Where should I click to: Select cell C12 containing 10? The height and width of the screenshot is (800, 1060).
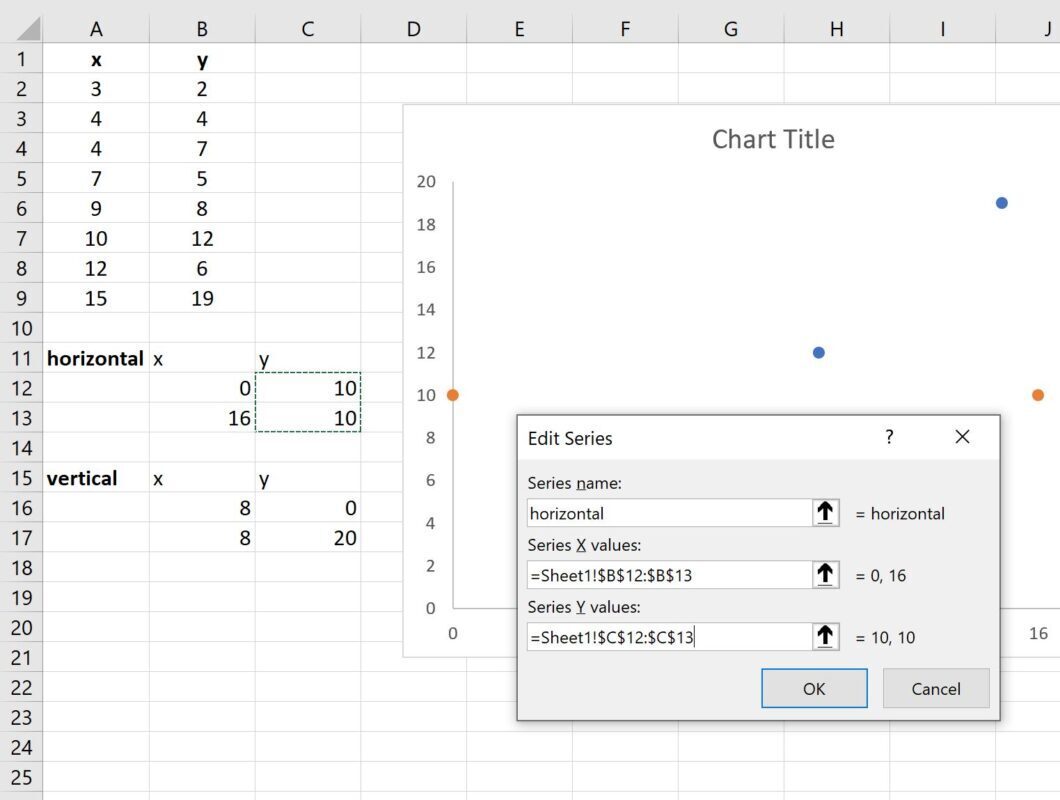308,388
